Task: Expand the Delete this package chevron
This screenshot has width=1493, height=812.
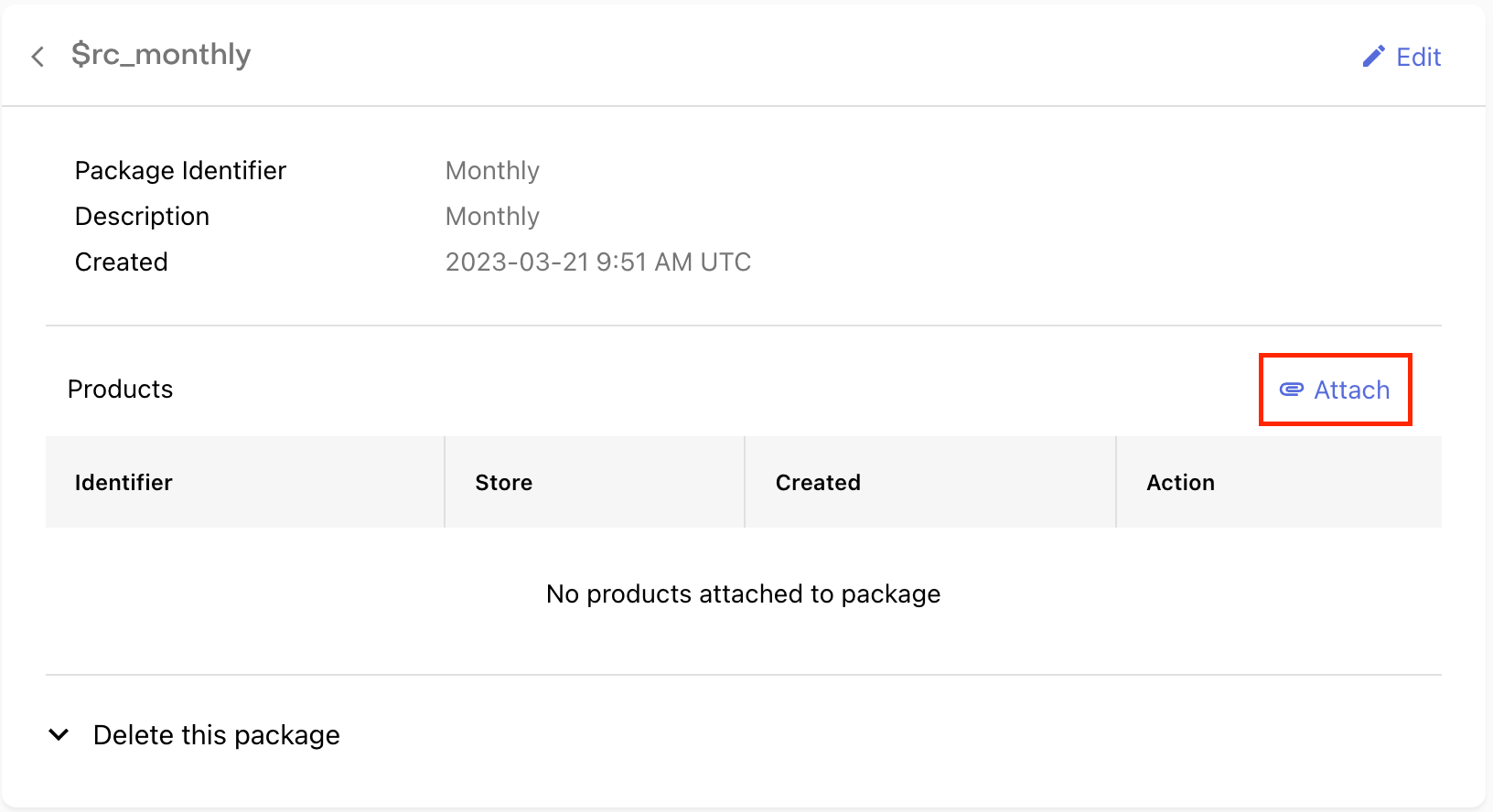Action: click(x=59, y=734)
